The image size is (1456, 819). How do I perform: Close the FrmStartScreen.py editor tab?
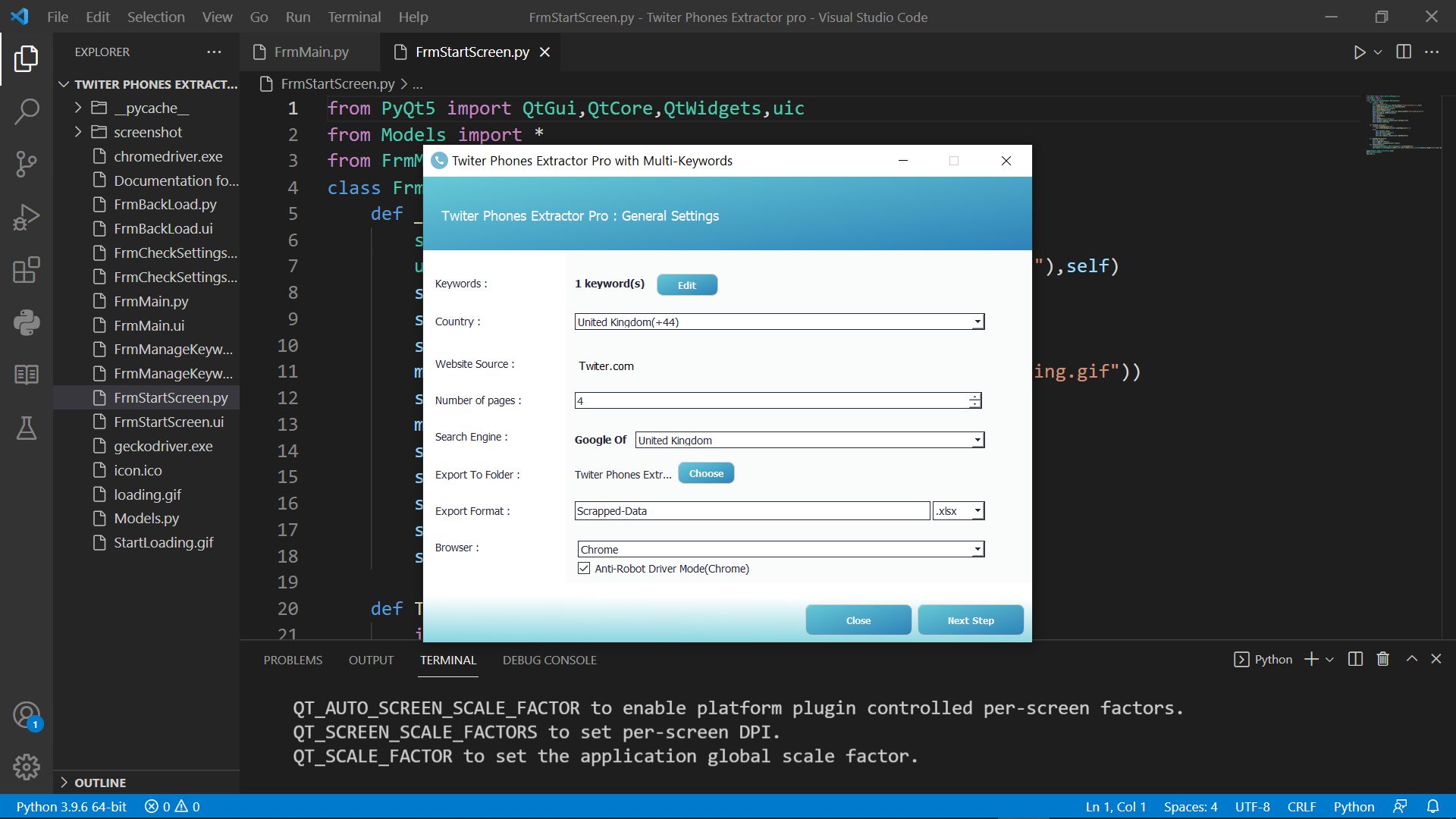point(544,52)
